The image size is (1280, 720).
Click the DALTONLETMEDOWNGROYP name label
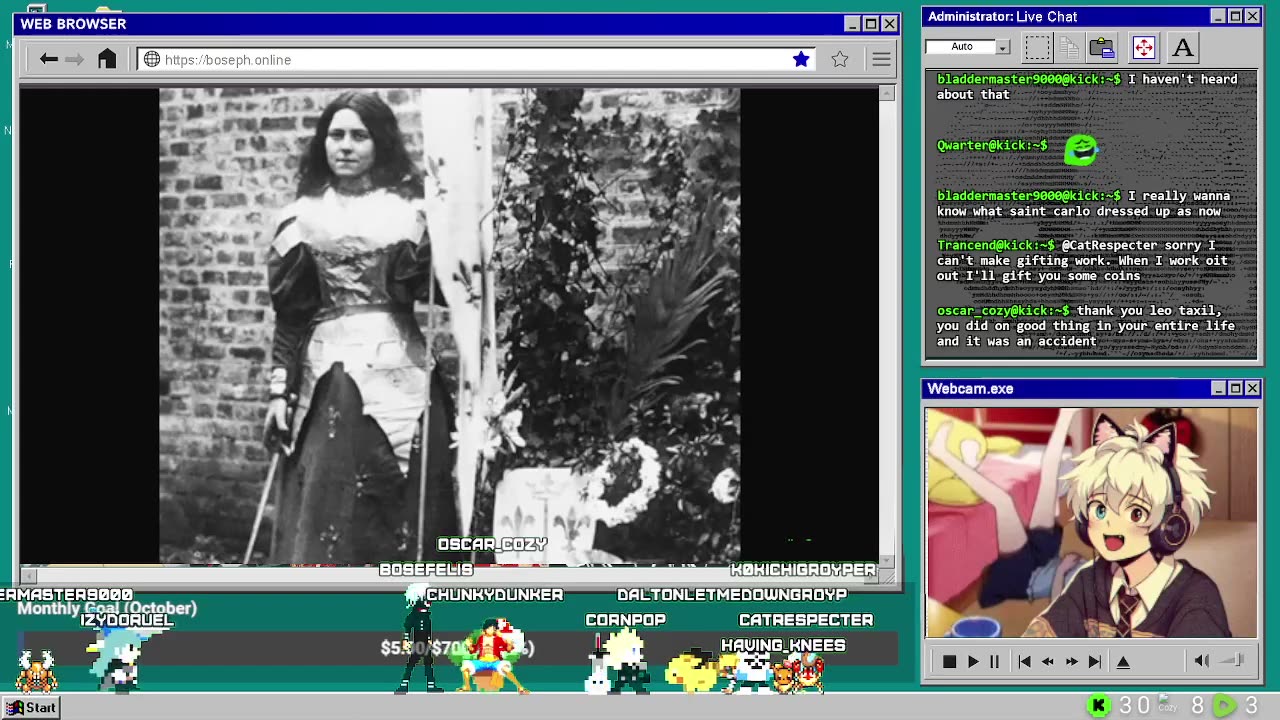coord(732,595)
